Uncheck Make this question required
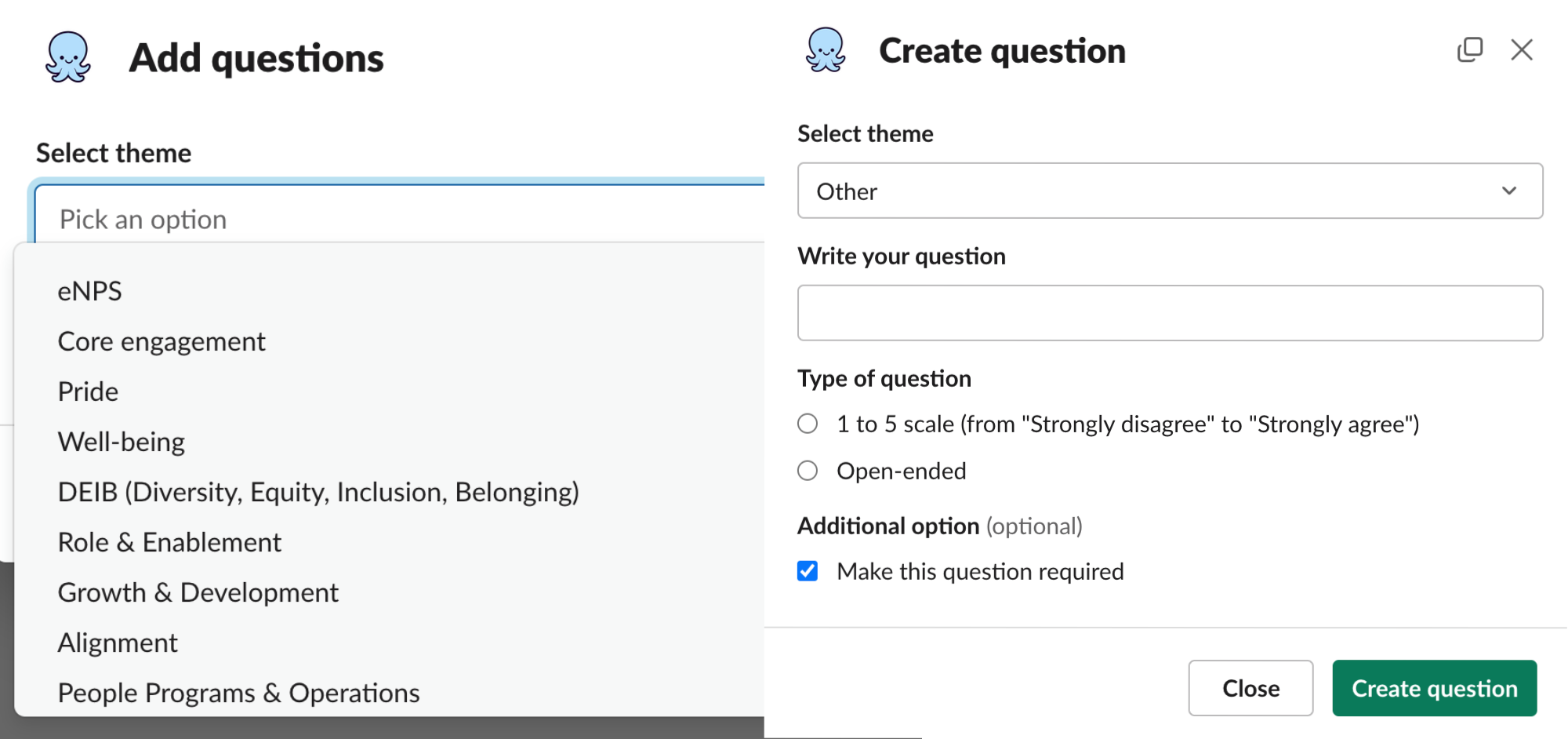 tap(808, 571)
